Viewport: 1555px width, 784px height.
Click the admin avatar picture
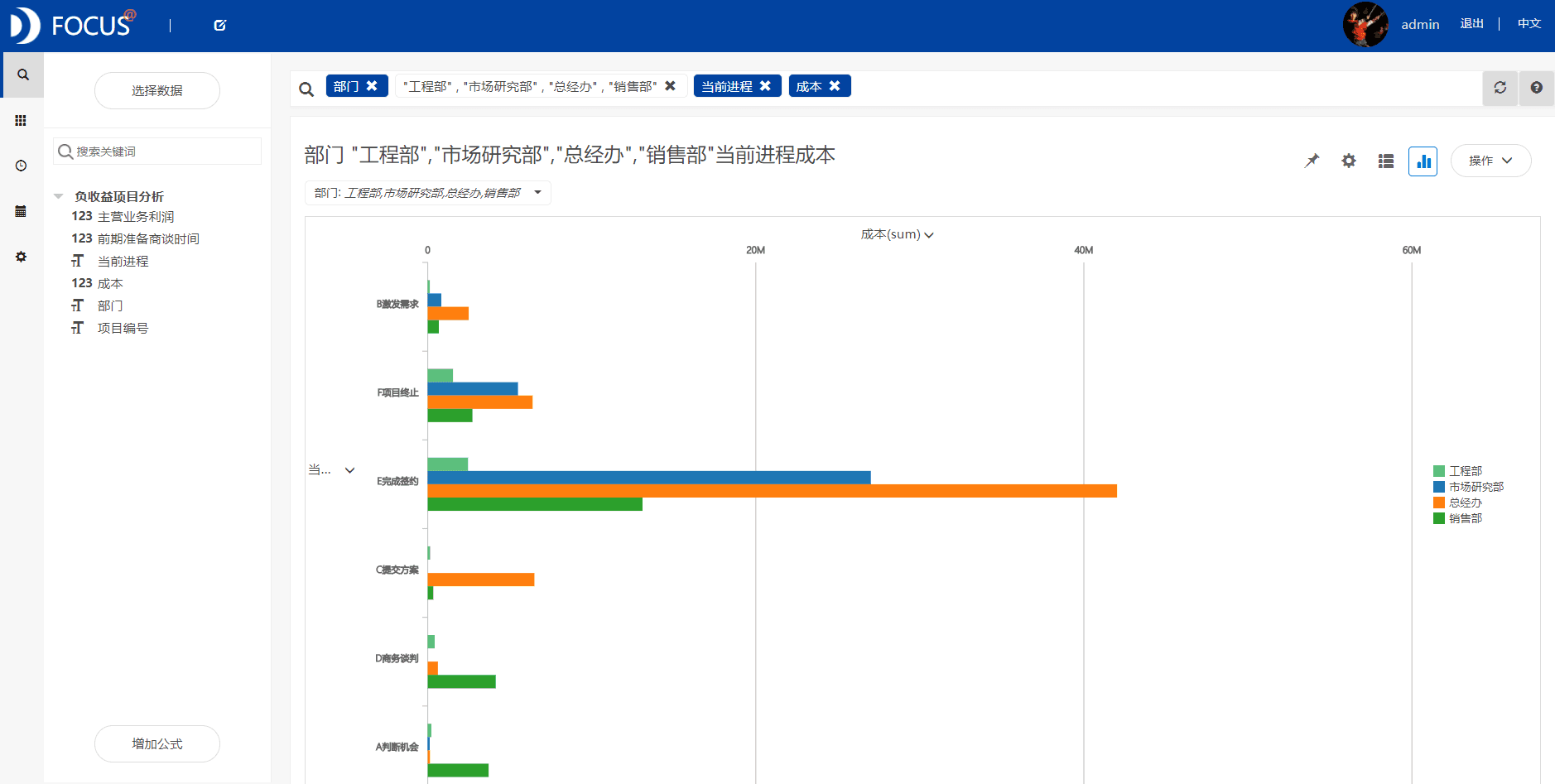[1365, 25]
